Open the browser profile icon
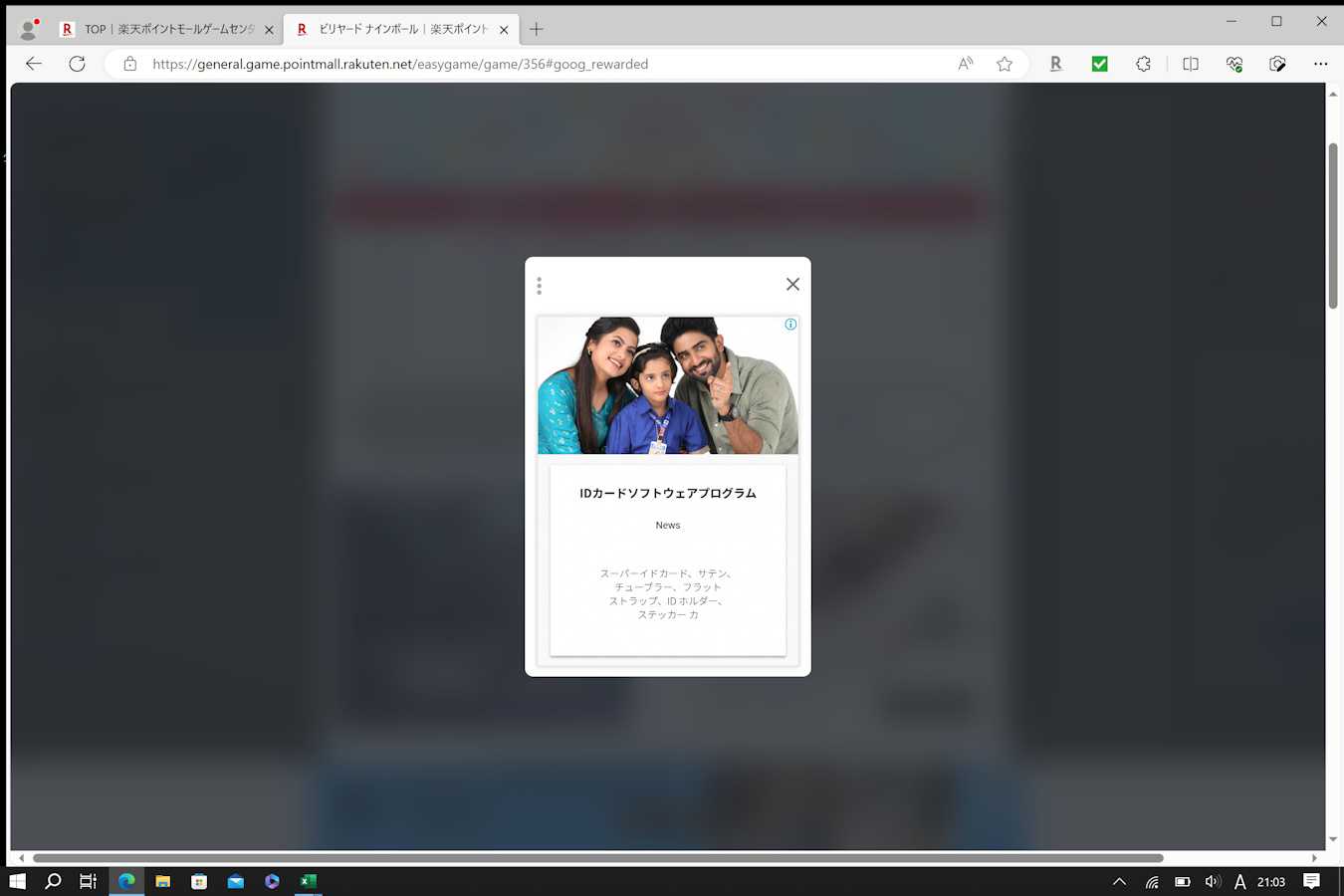The width and height of the screenshot is (1344, 896). [x=29, y=30]
